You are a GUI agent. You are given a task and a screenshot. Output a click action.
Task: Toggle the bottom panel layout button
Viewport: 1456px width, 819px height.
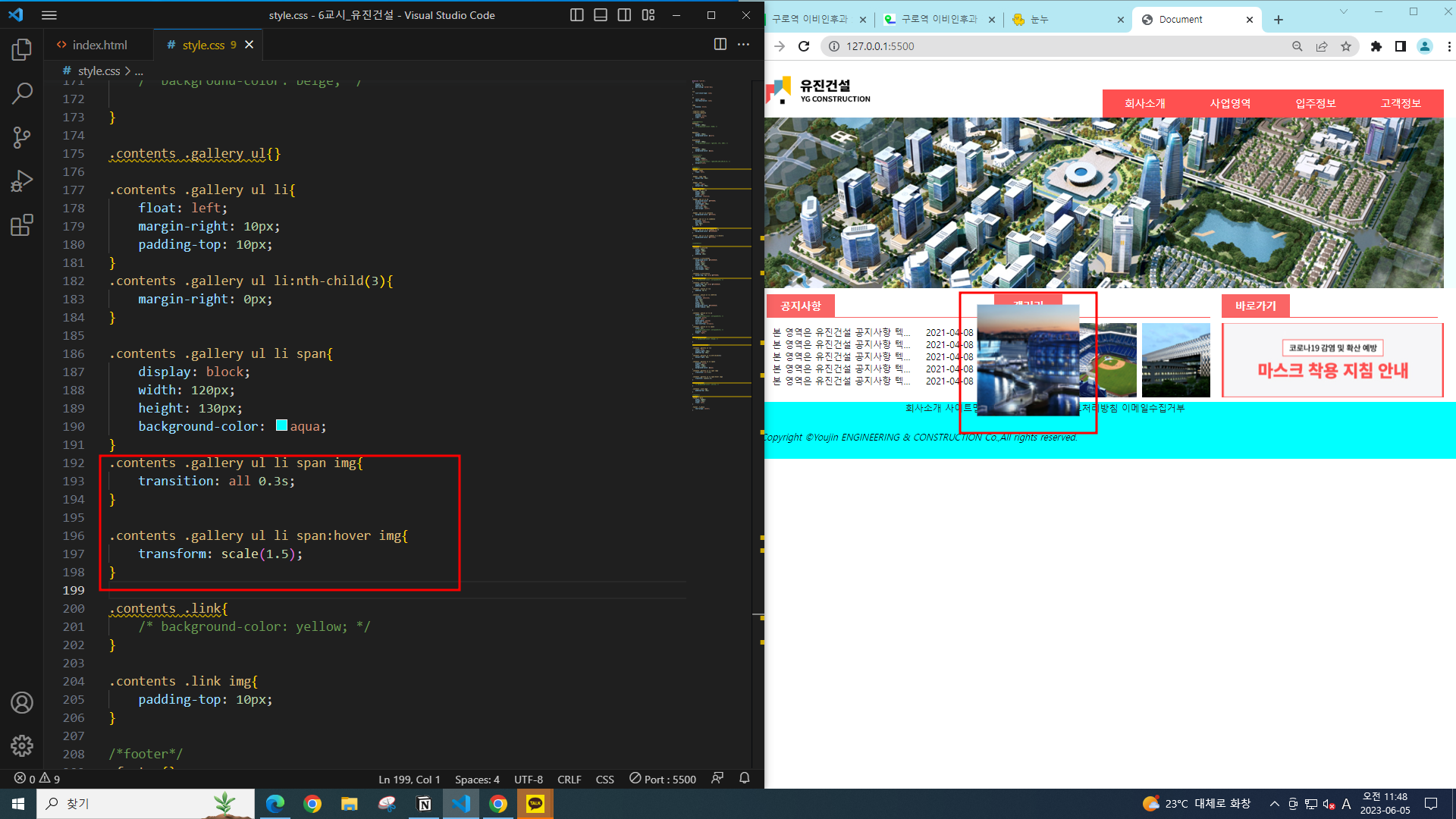coord(600,15)
